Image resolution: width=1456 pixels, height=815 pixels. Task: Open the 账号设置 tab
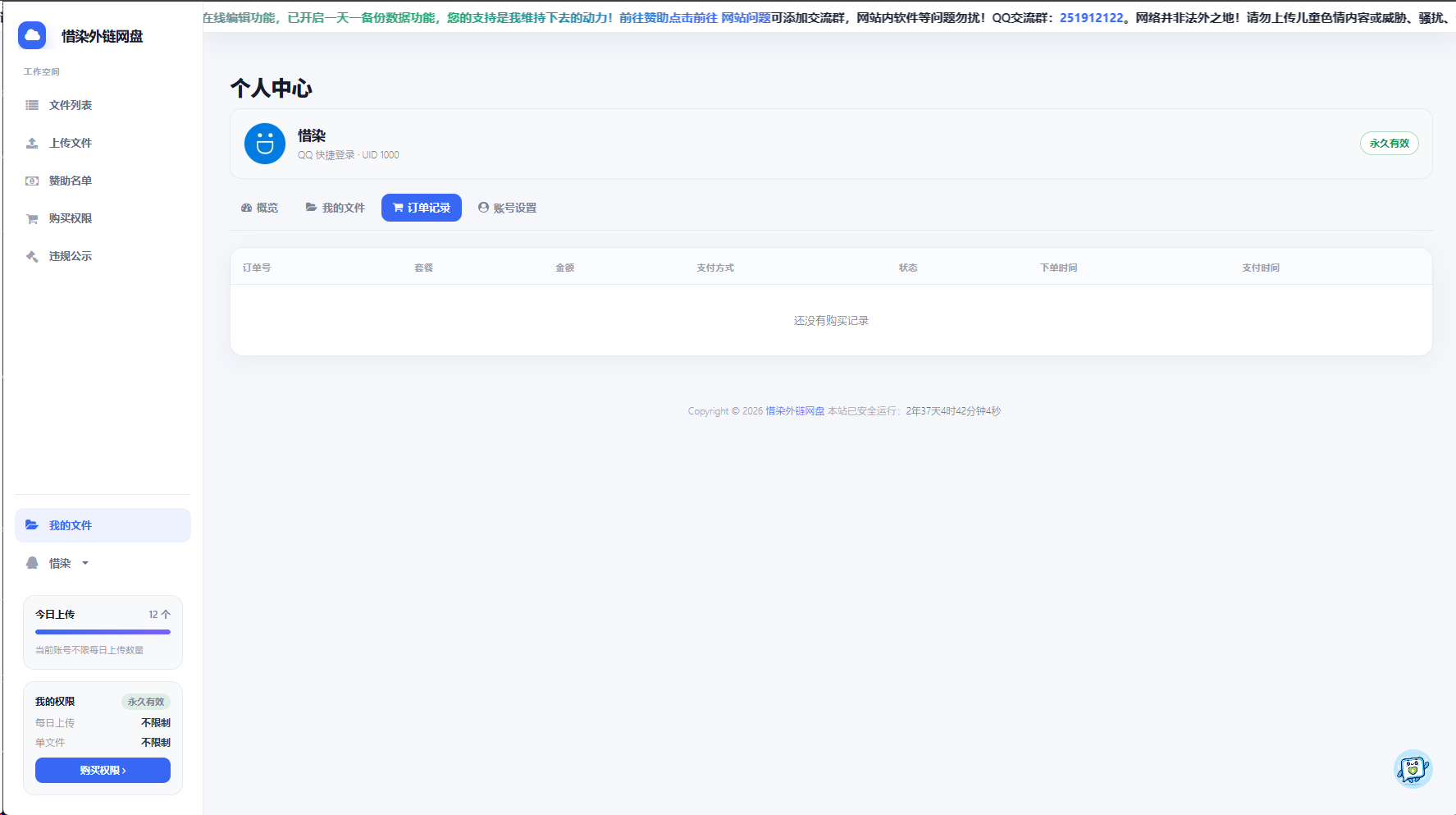[507, 208]
